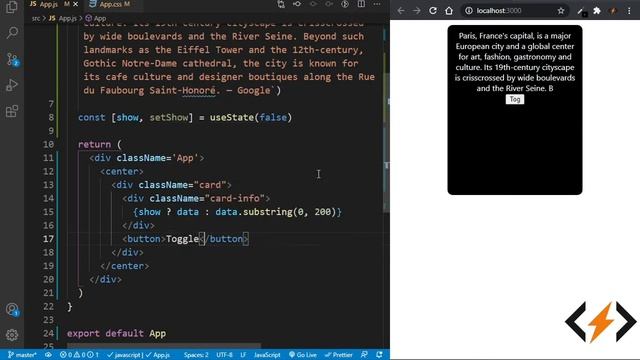Click the useState(false) line 8
The height and width of the screenshot is (360, 640).
click(x=185, y=118)
